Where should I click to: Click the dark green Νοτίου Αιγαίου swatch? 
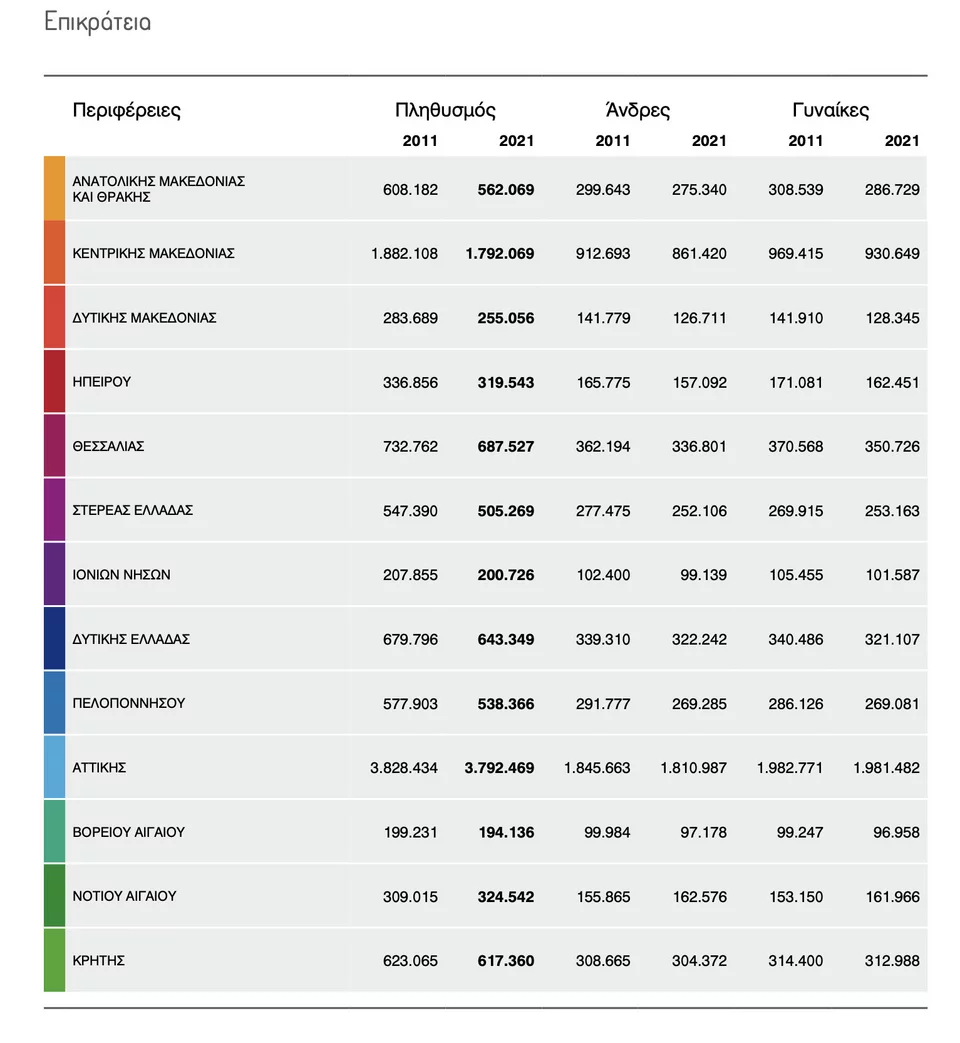point(54,896)
